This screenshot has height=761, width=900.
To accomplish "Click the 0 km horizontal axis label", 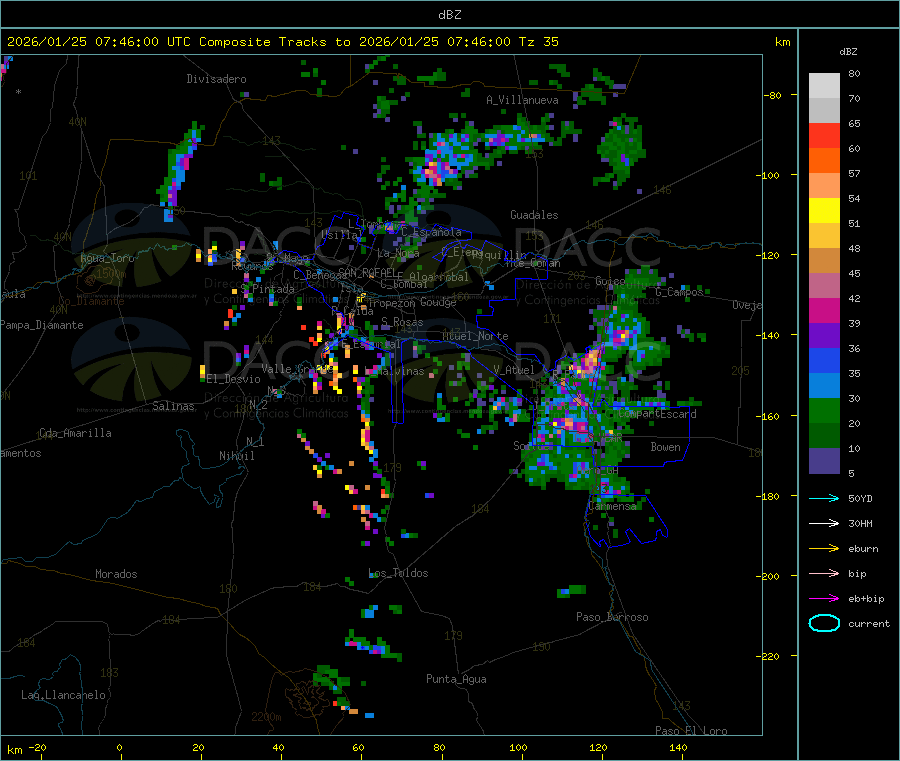I will [x=119, y=747].
